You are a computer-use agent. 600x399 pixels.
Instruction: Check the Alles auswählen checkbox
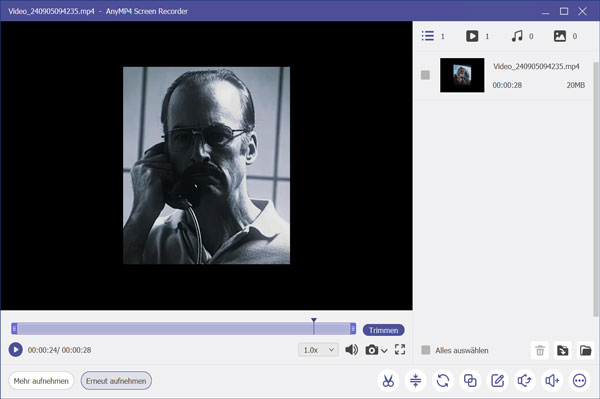(426, 350)
